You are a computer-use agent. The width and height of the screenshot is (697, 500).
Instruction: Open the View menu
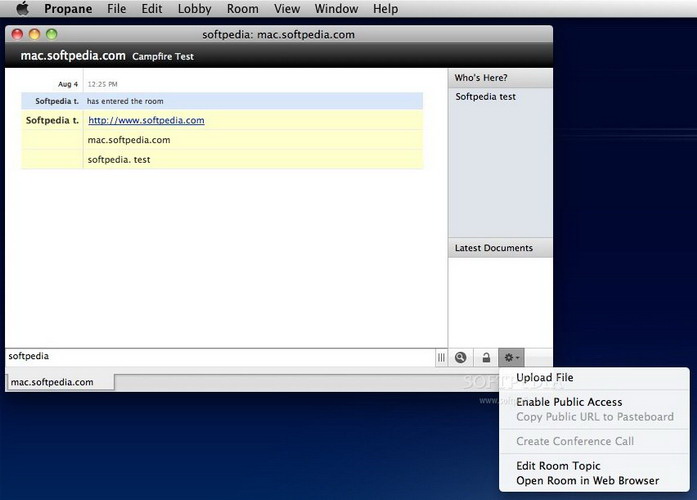click(287, 9)
